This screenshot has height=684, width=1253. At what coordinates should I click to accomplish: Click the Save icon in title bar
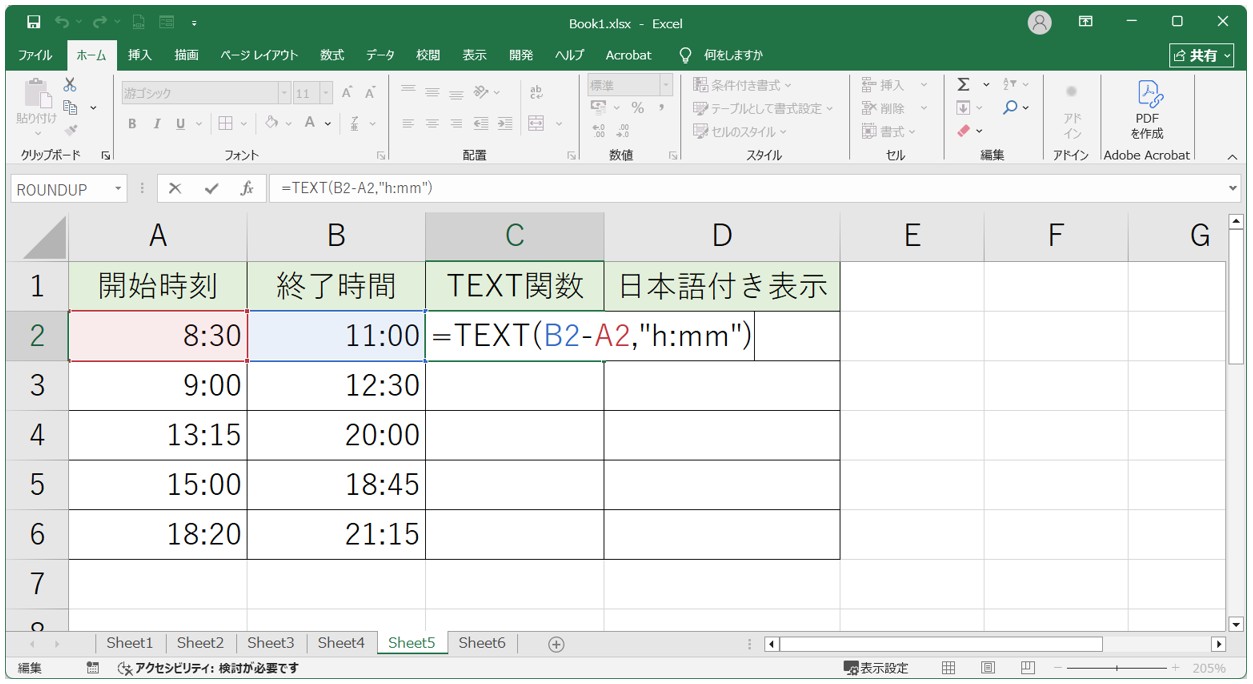pyautogui.click(x=34, y=22)
